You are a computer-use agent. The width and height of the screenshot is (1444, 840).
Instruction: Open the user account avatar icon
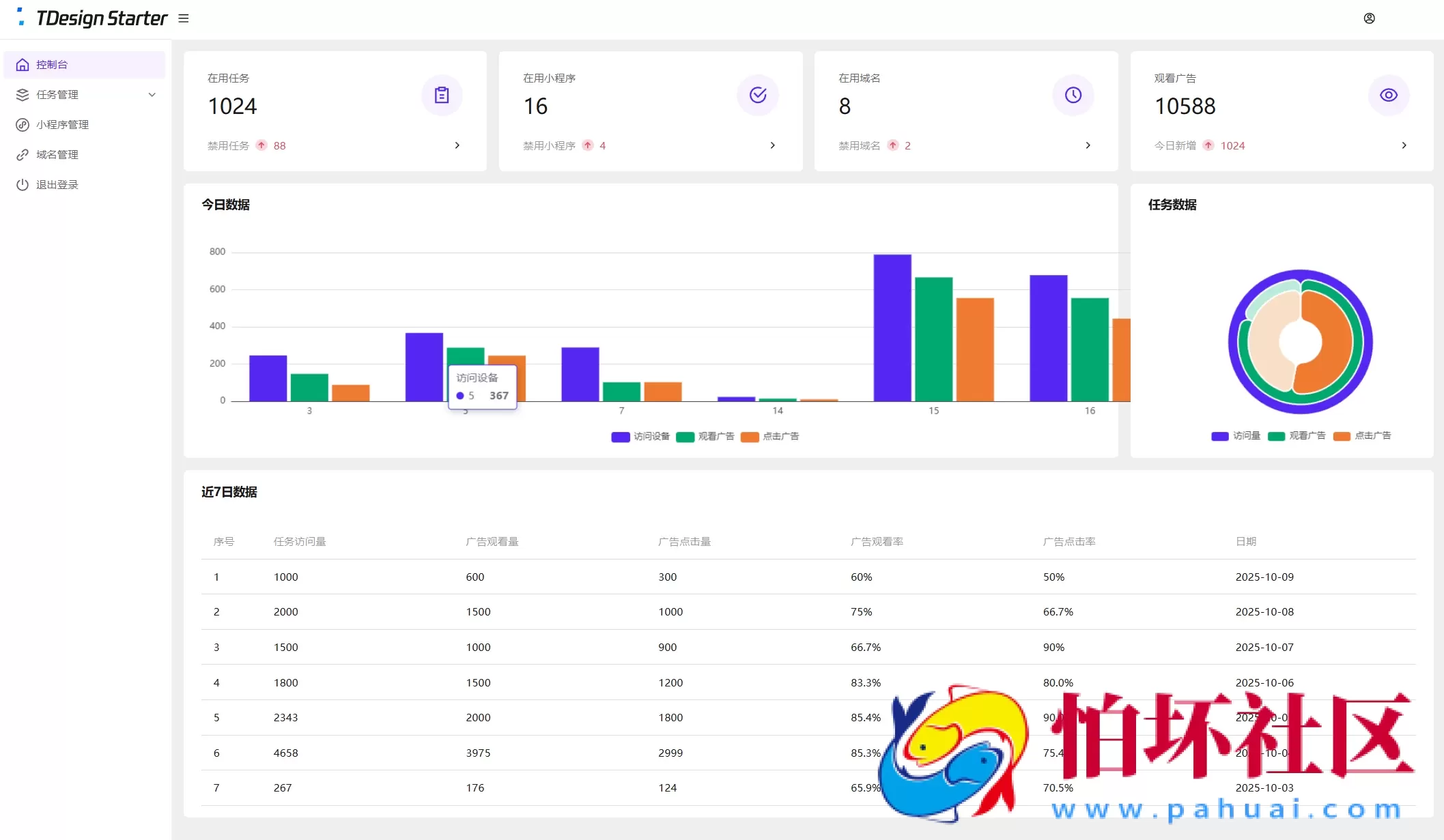click(x=1369, y=18)
